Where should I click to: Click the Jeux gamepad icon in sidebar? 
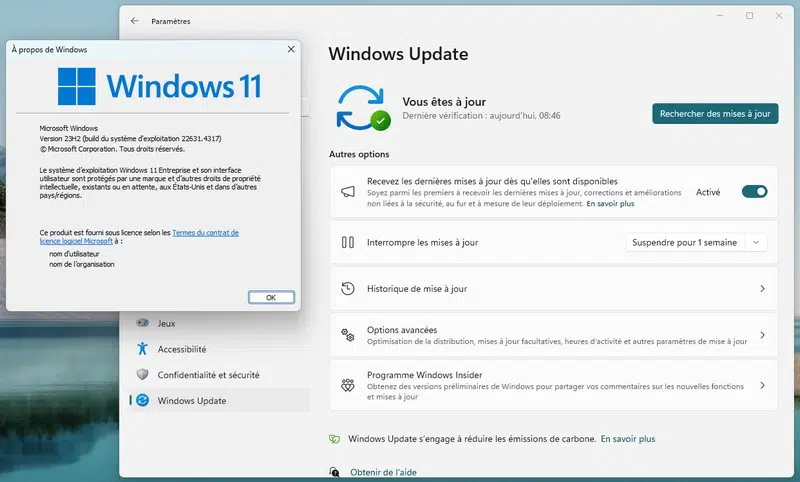coord(143,323)
